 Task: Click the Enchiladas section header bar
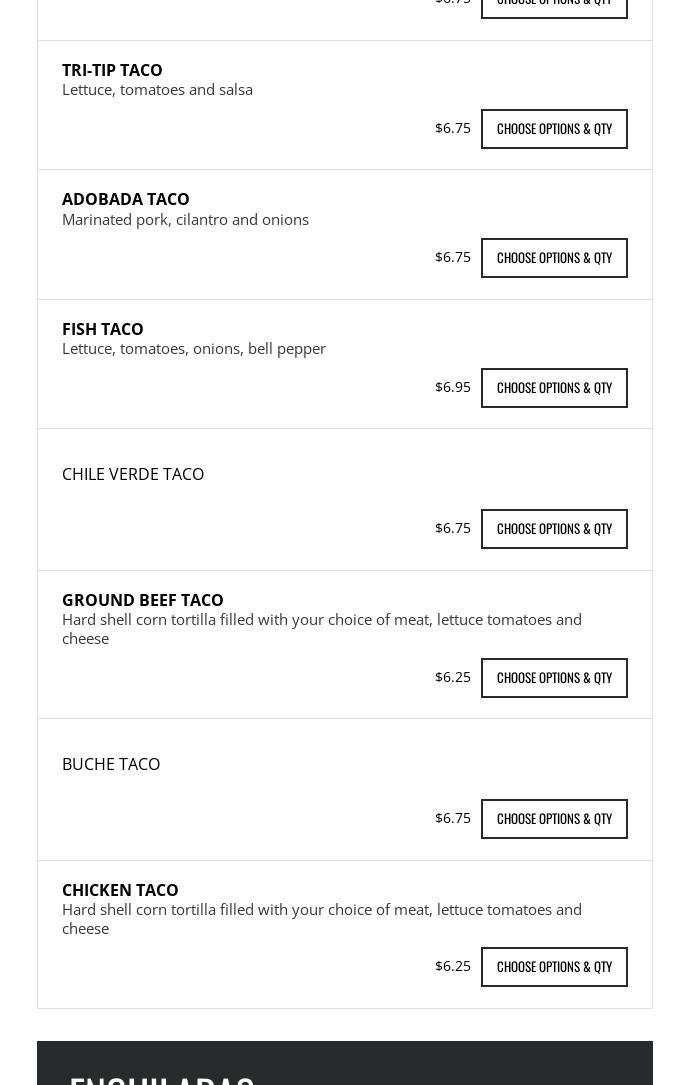(345, 1063)
